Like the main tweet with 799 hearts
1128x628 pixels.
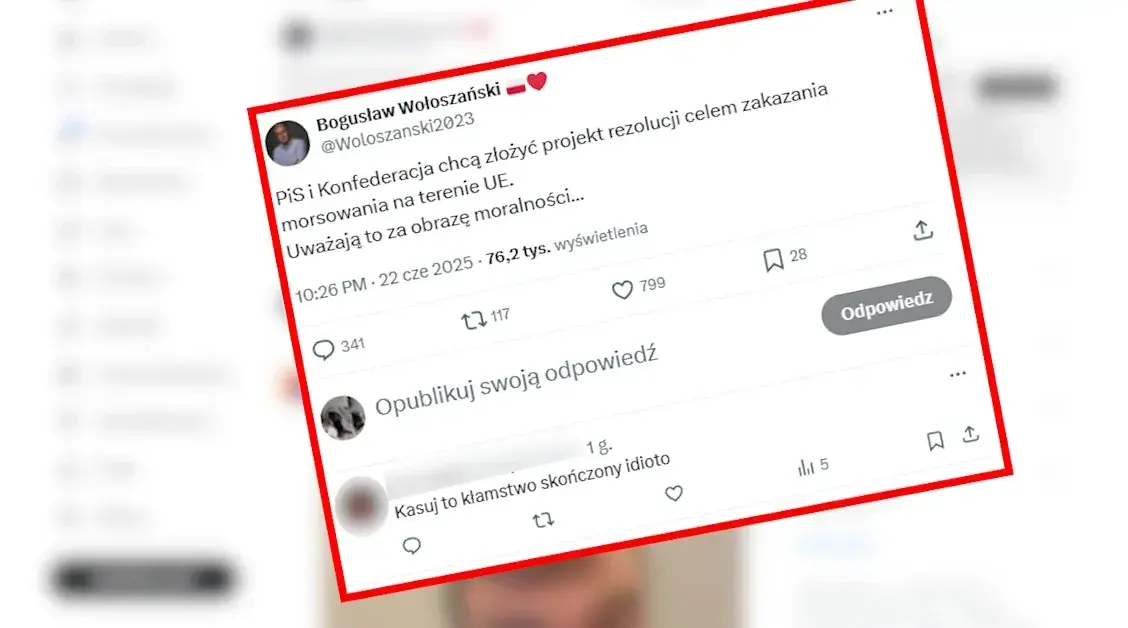click(622, 290)
